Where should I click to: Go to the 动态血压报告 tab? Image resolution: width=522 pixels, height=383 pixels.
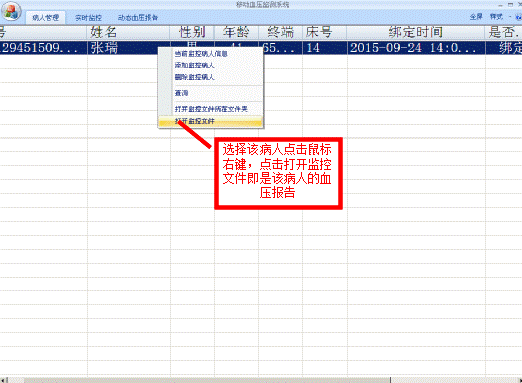138,18
